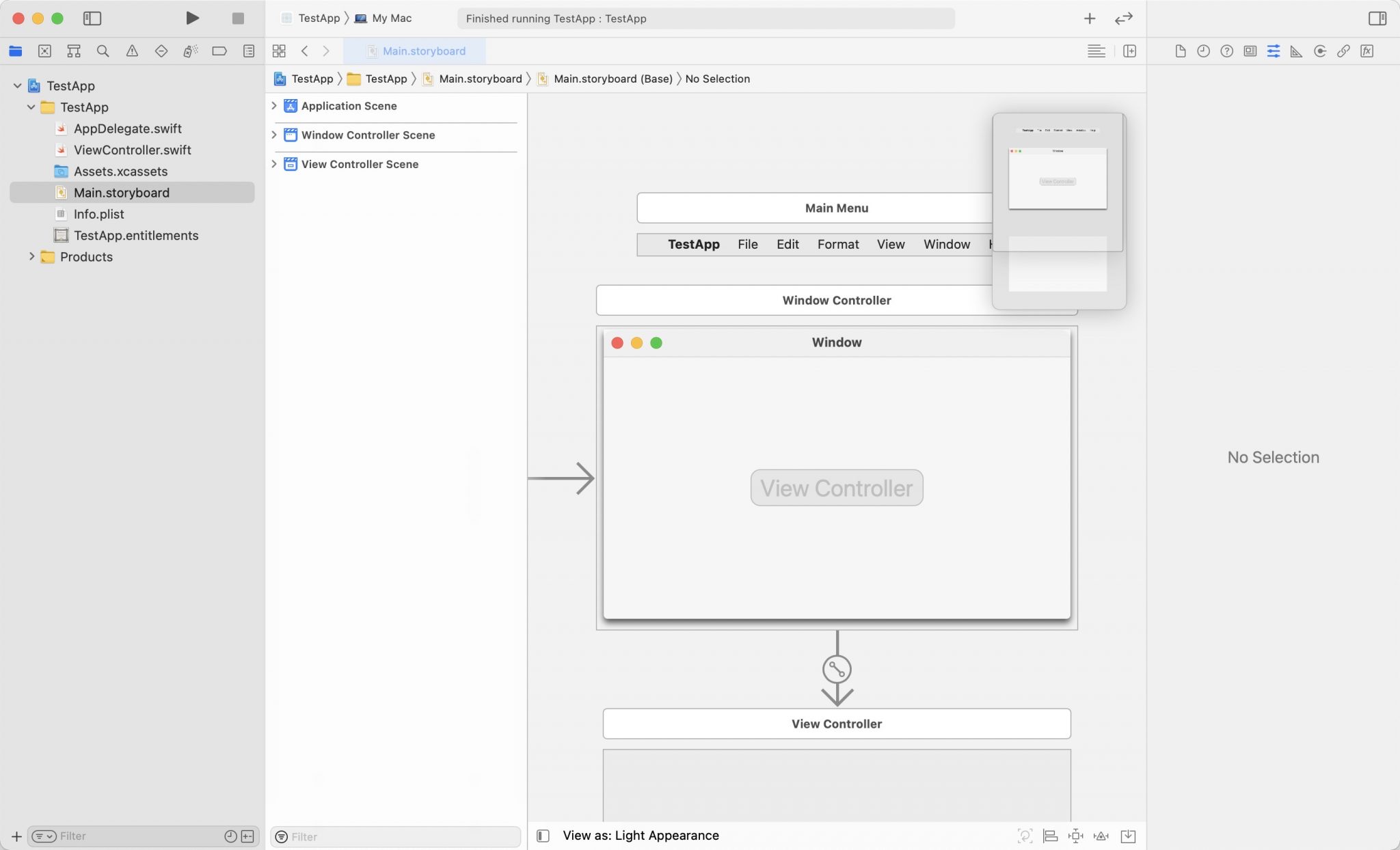Image resolution: width=1400 pixels, height=850 pixels.
Task: Toggle the left navigator panel visibility
Action: (x=94, y=18)
